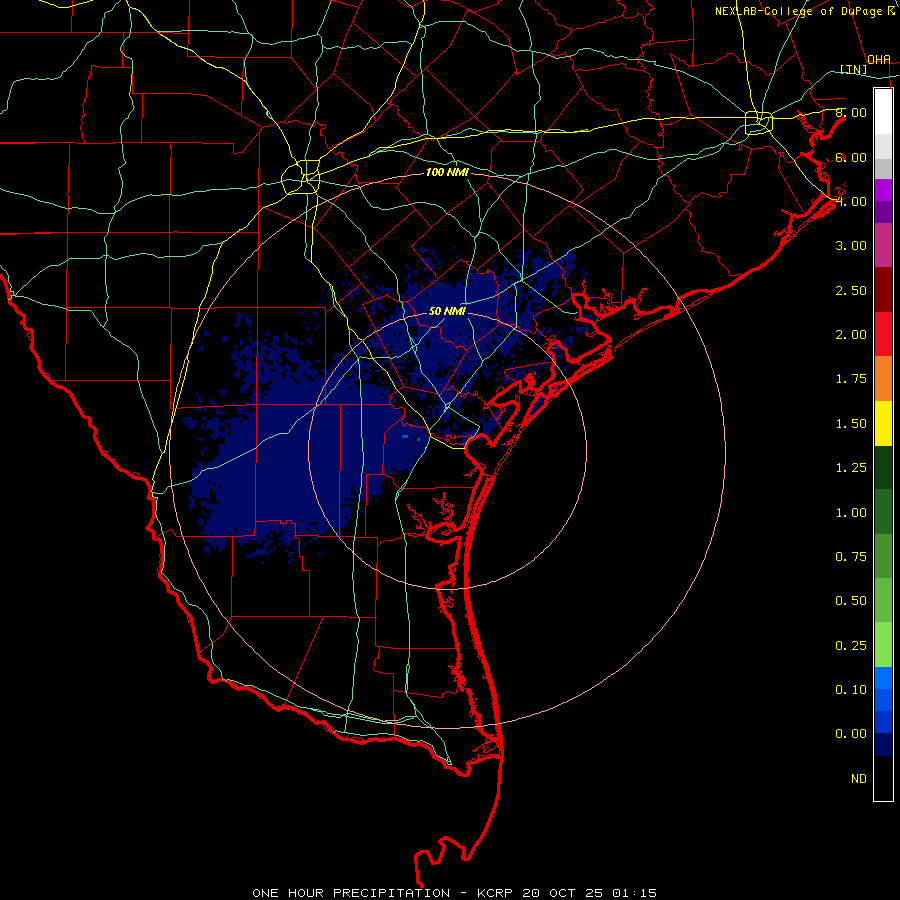Select the yellow legend swatch

click(x=883, y=423)
